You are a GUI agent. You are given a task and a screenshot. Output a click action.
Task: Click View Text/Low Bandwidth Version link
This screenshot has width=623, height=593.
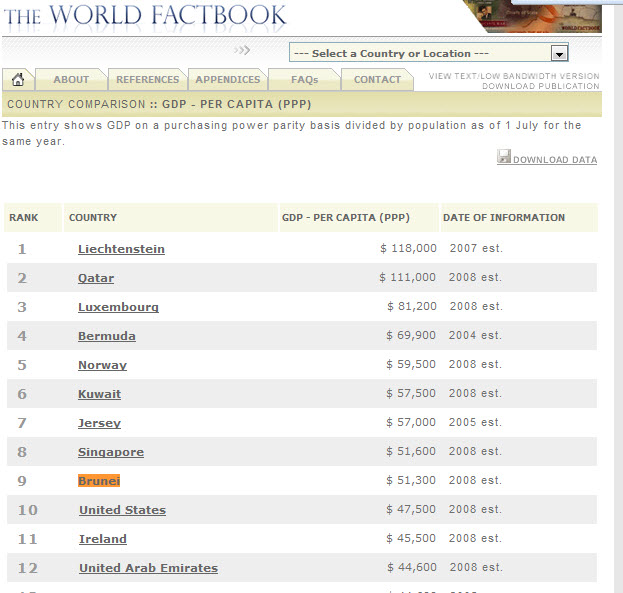coord(514,76)
